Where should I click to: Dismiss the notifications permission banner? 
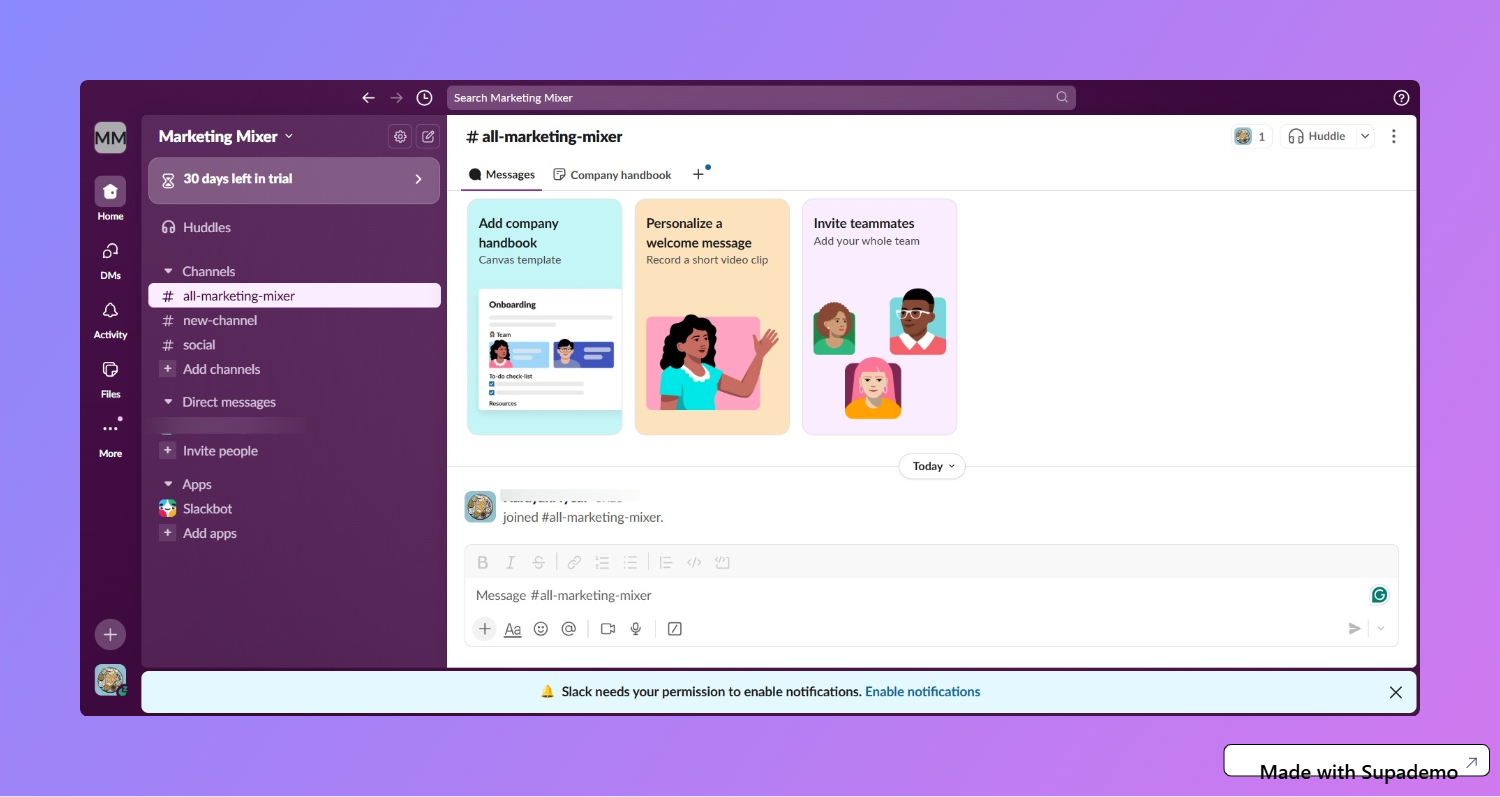(1396, 692)
